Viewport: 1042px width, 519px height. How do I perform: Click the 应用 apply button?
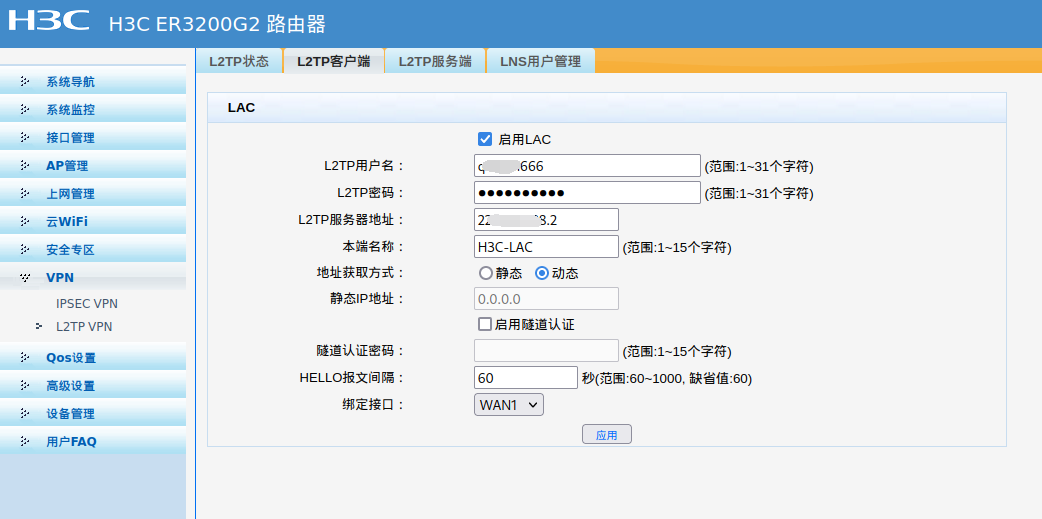[607, 435]
